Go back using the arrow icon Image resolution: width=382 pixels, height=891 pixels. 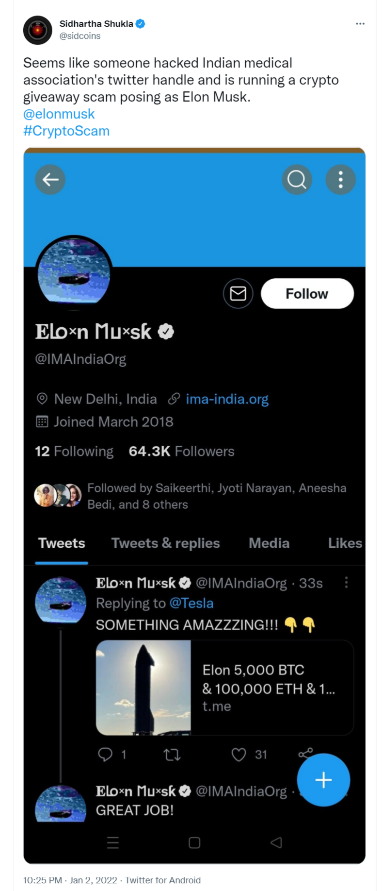(50, 180)
